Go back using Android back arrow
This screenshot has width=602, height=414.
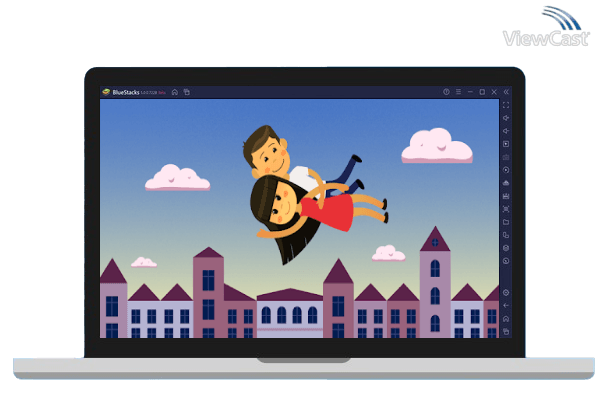click(506, 306)
